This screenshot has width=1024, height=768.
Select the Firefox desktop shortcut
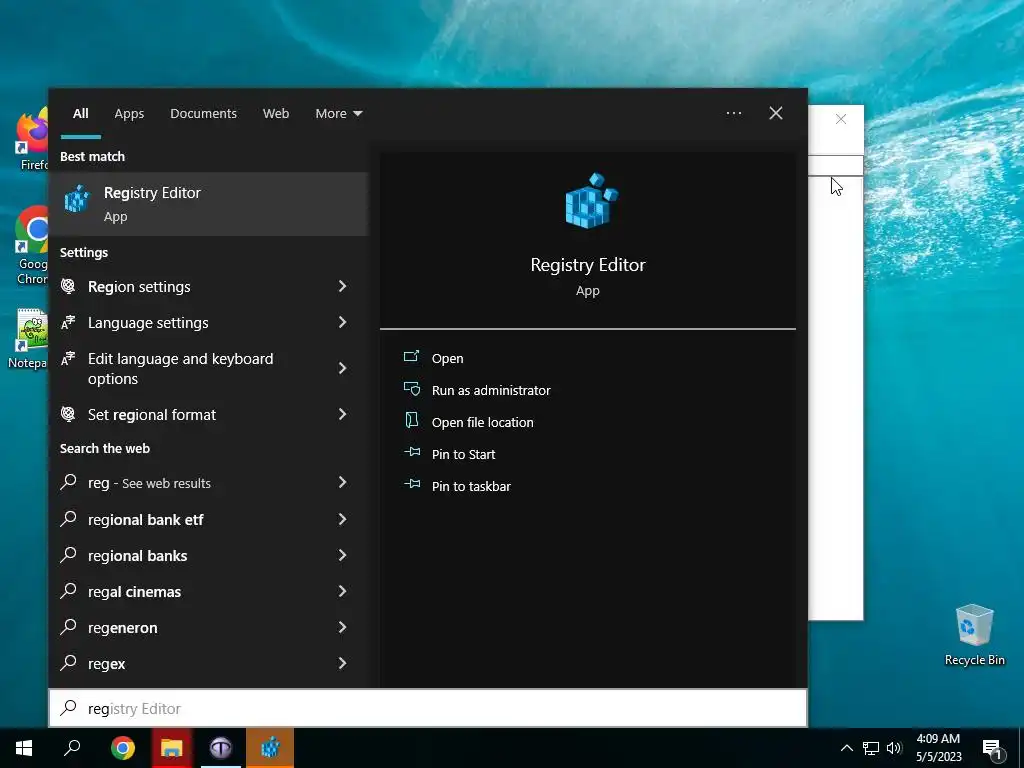coord(32,140)
